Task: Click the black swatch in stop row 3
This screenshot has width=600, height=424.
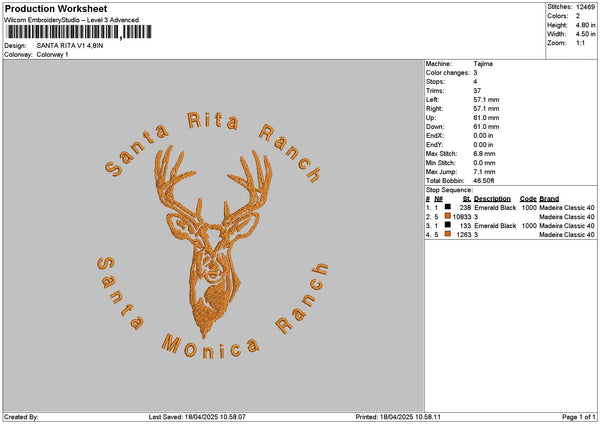Action: tap(448, 225)
